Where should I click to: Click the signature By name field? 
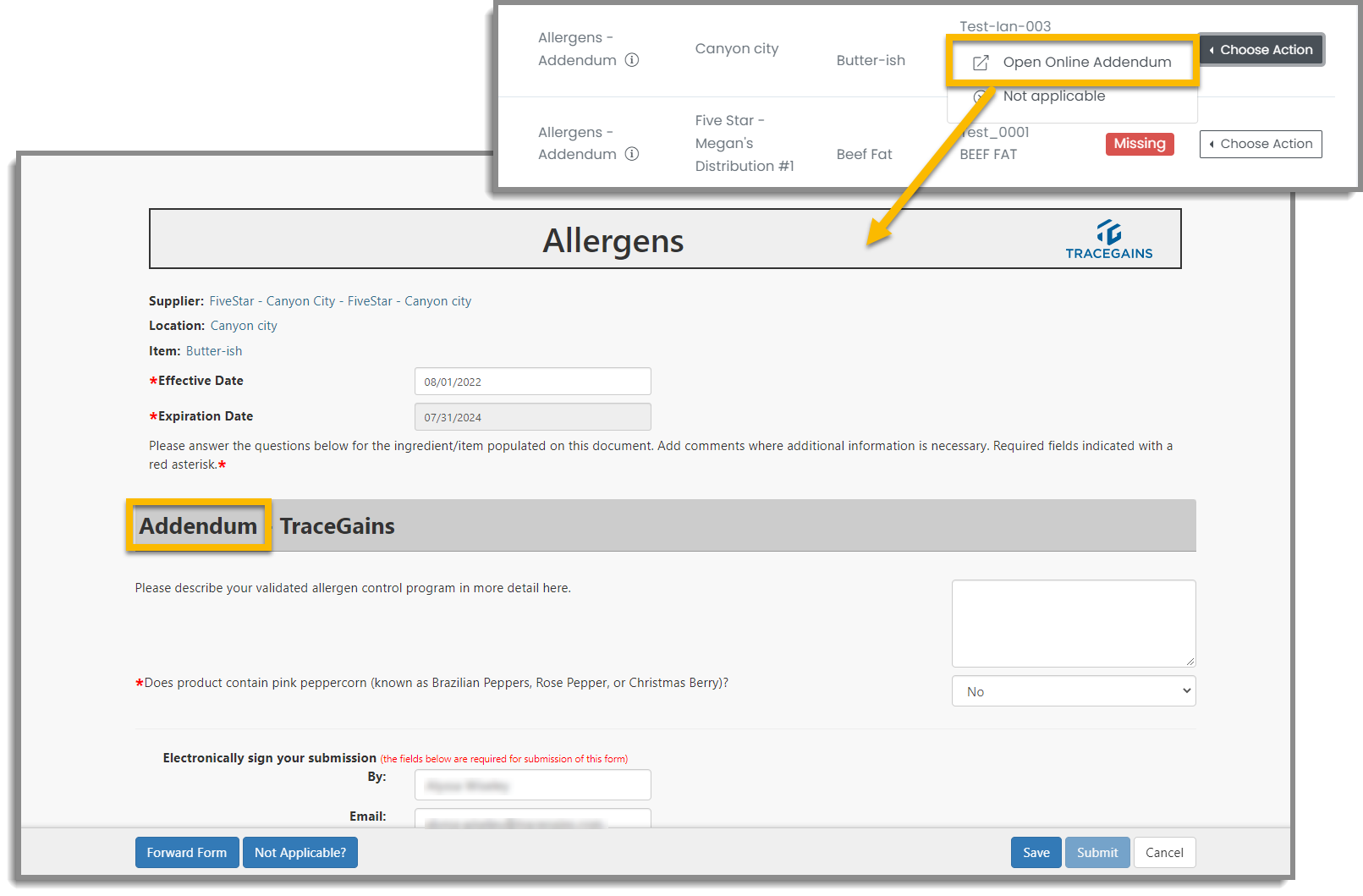pos(533,785)
